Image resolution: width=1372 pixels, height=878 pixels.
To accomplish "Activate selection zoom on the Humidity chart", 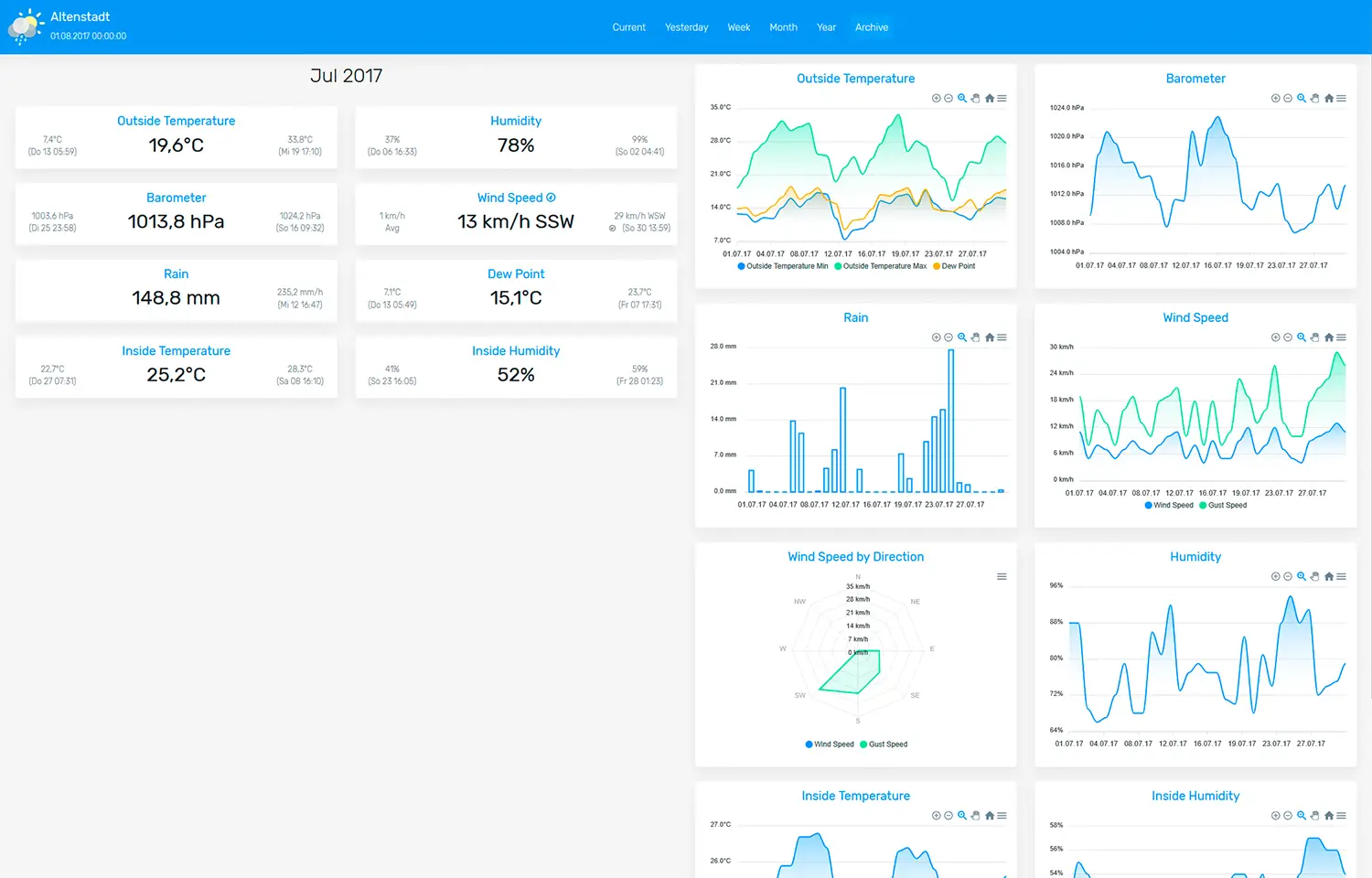I will [1302, 576].
